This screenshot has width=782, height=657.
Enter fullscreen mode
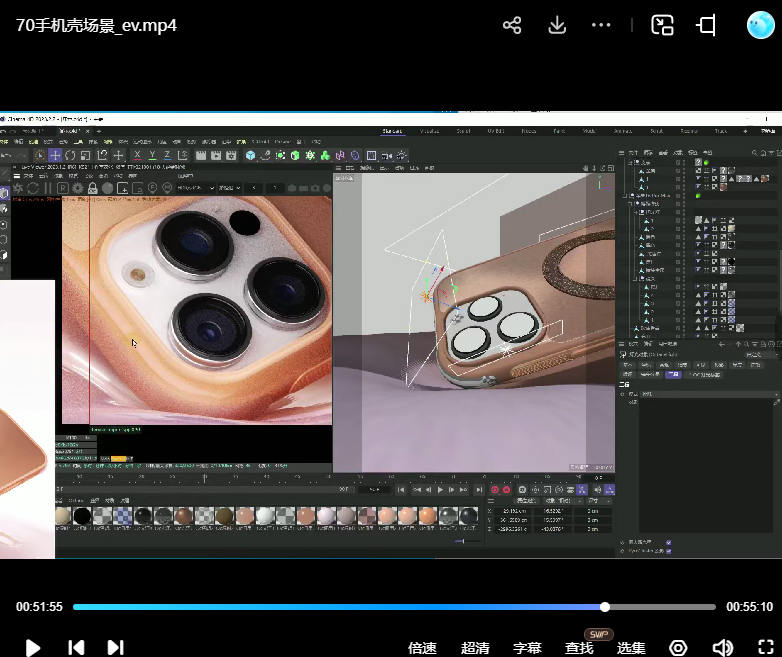[766, 647]
